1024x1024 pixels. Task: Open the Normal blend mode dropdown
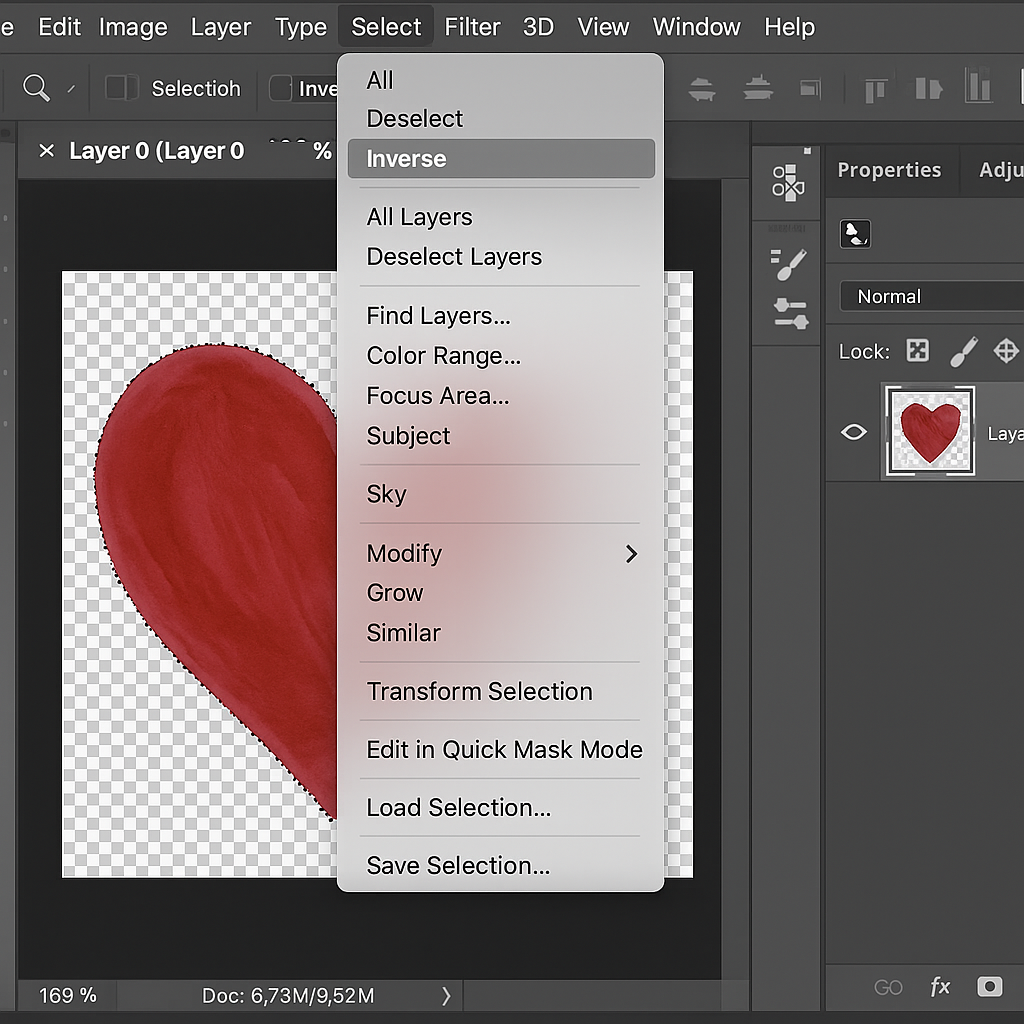pos(930,297)
